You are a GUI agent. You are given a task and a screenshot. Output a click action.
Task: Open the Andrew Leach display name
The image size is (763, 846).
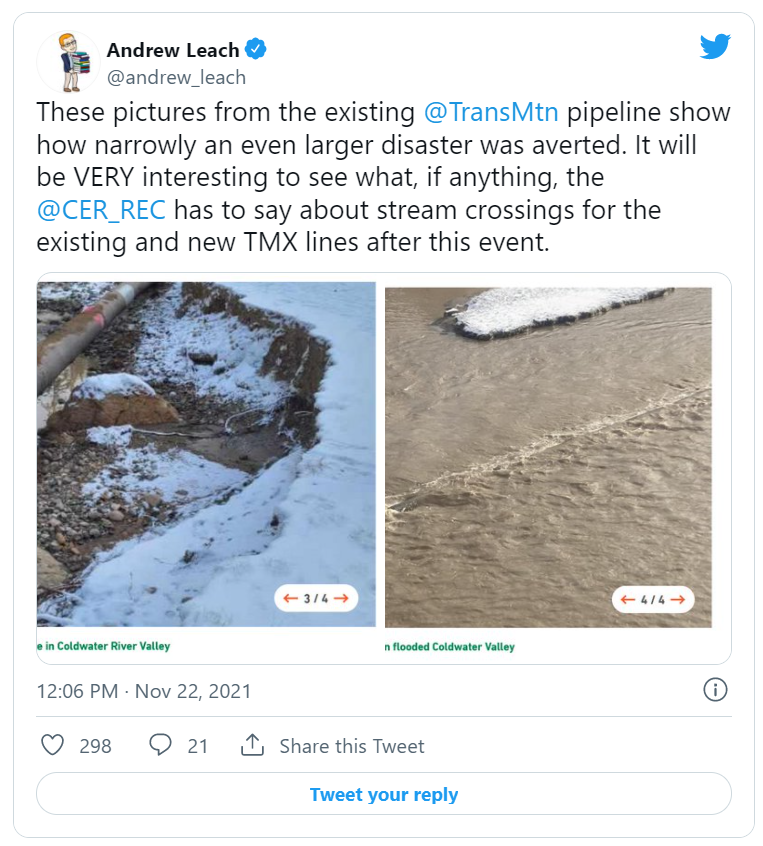point(173,50)
